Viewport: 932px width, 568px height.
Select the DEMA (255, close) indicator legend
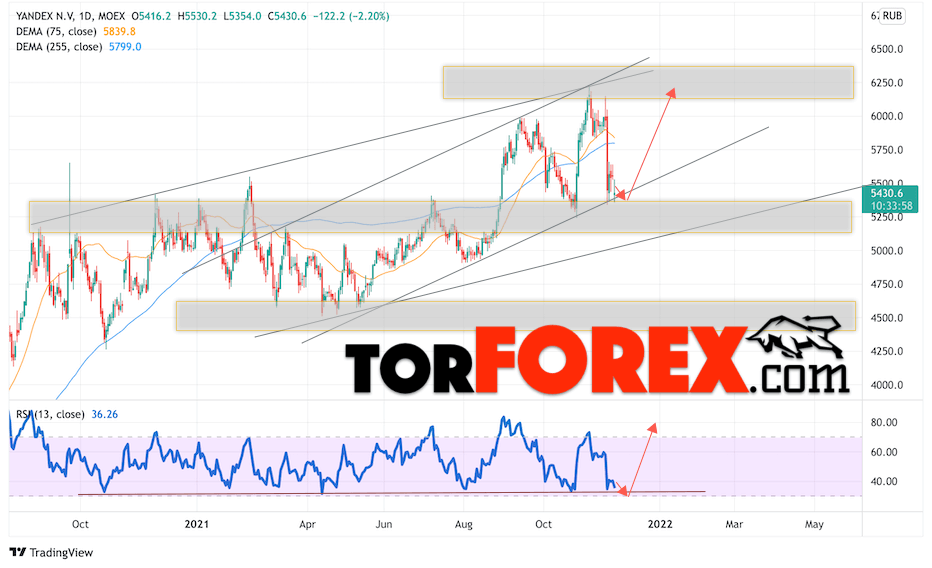pos(59,47)
